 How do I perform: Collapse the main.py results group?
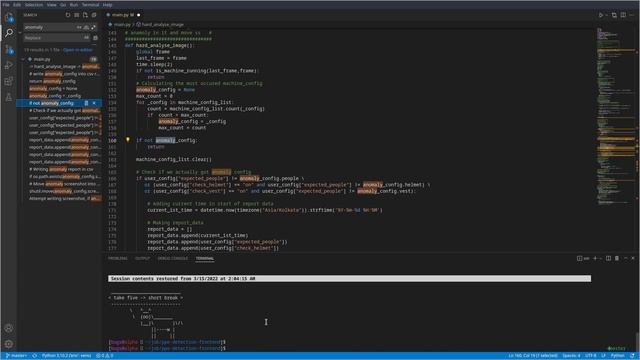(23, 59)
